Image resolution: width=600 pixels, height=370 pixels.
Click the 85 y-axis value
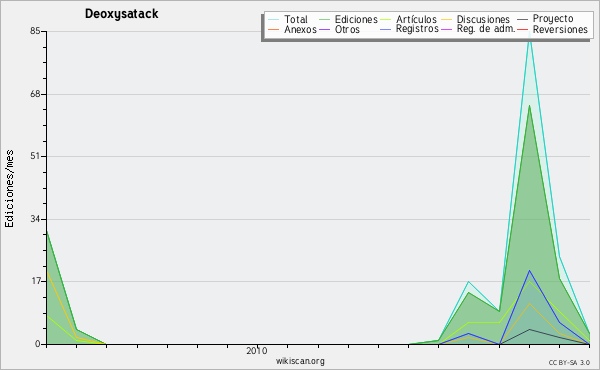coord(35,31)
